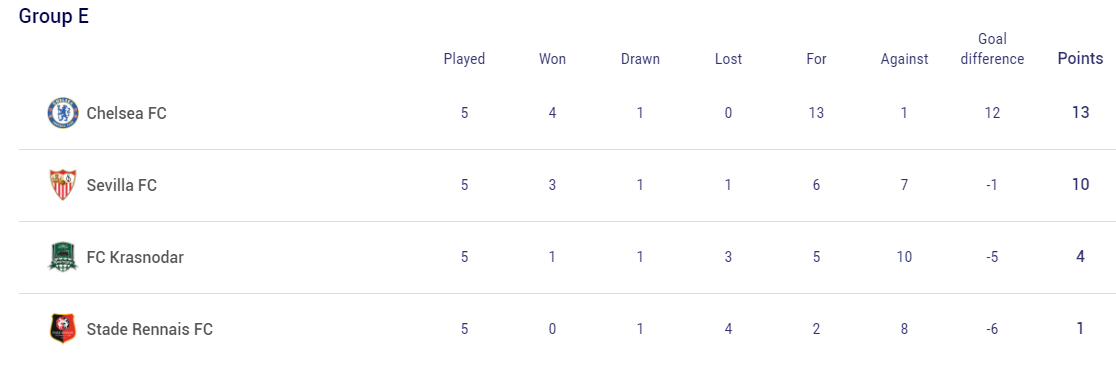This screenshot has width=1116, height=372.
Task: Open the Chelsea FC team link
Action: click(127, 113)
